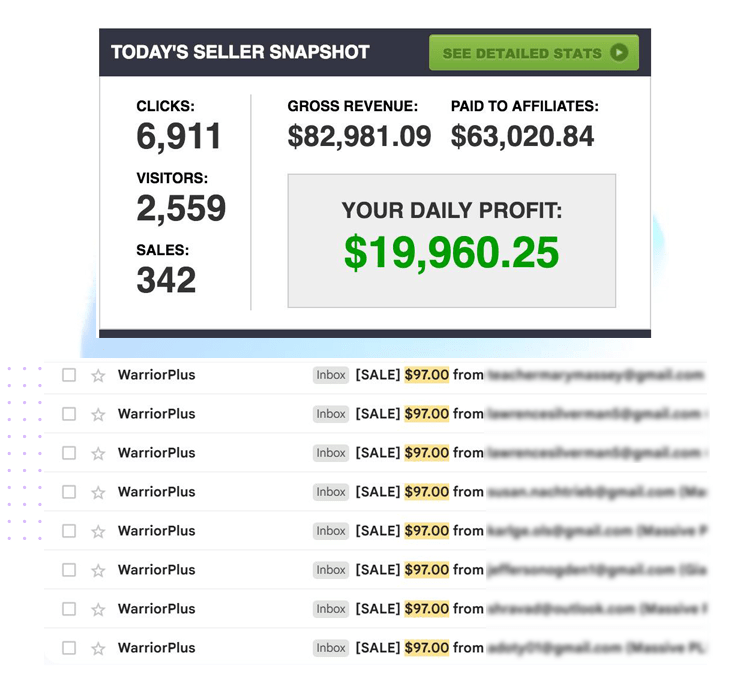Click WarriorPlus sender name in seventh row
Viewport: 745px width, 700px height.
pyautogui.click(x=156, y=609)
